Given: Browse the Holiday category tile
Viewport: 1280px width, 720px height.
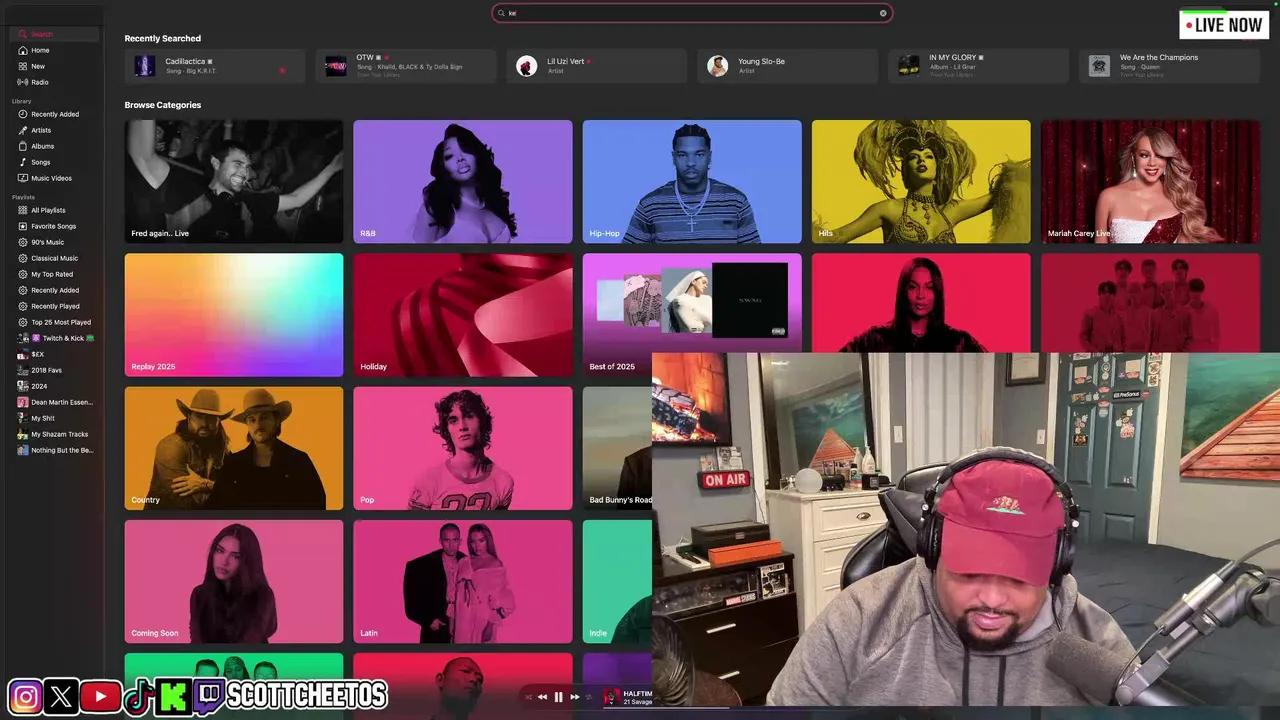Looking at the screenshot, I should pyautogui.click(x=463, y=315).
